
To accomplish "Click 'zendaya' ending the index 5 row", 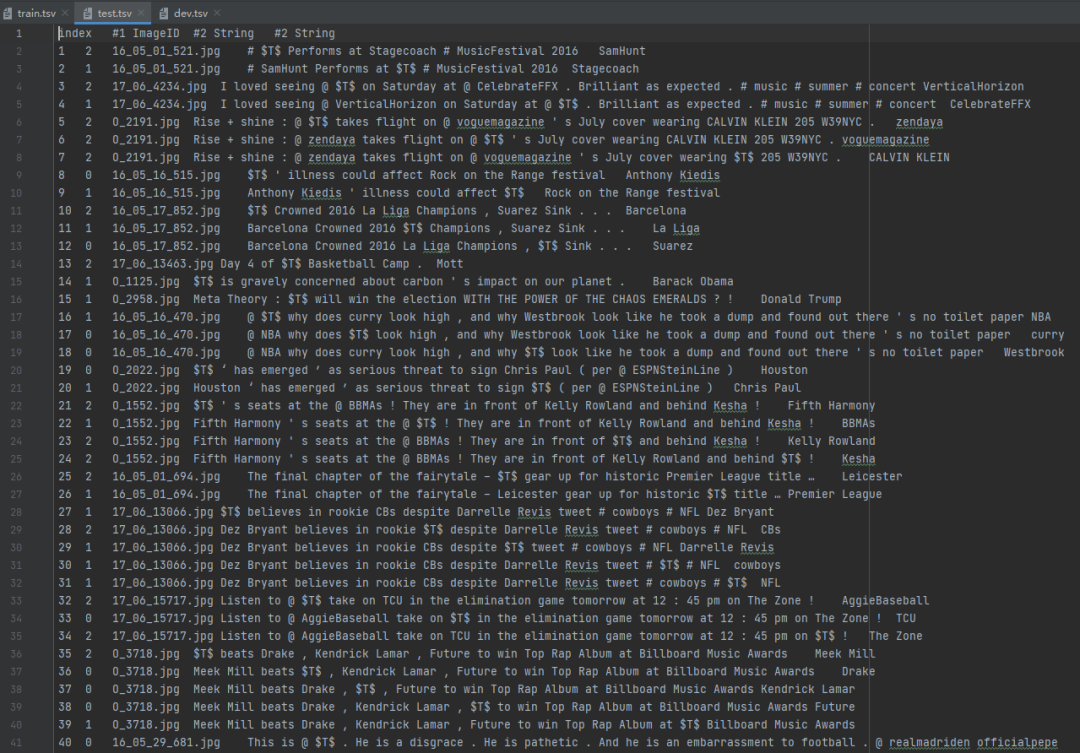I will click(920, 122).
